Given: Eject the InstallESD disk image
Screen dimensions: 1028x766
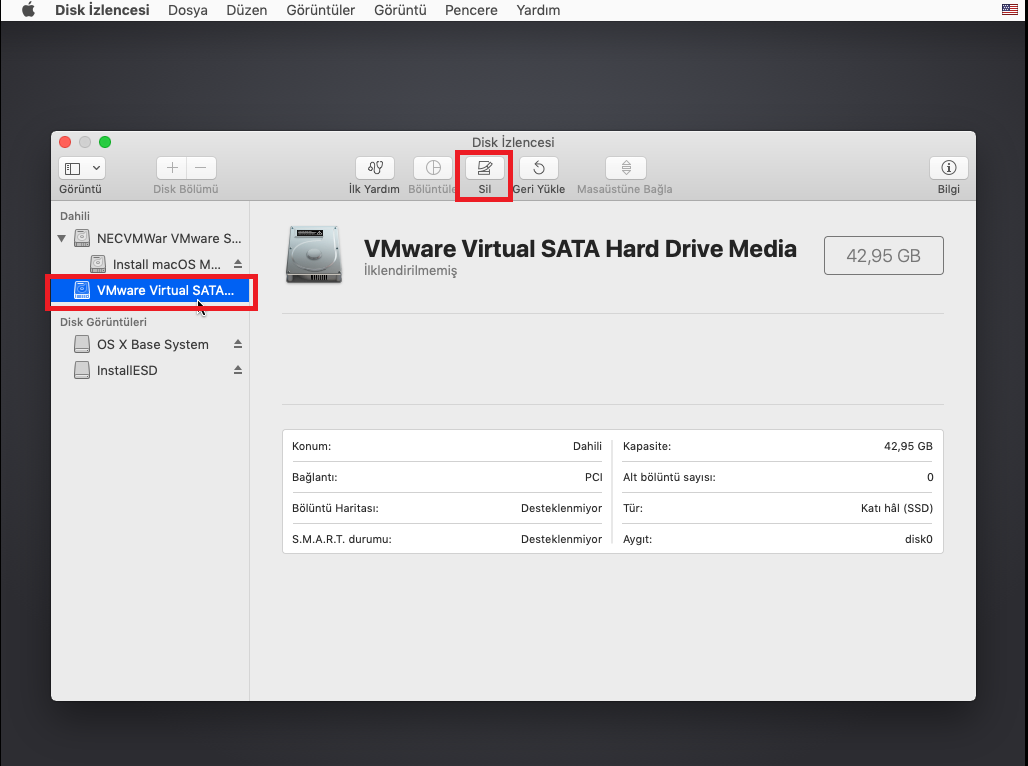Looking at the screenshot, I should pyautogui.click(x=238, y=370).
